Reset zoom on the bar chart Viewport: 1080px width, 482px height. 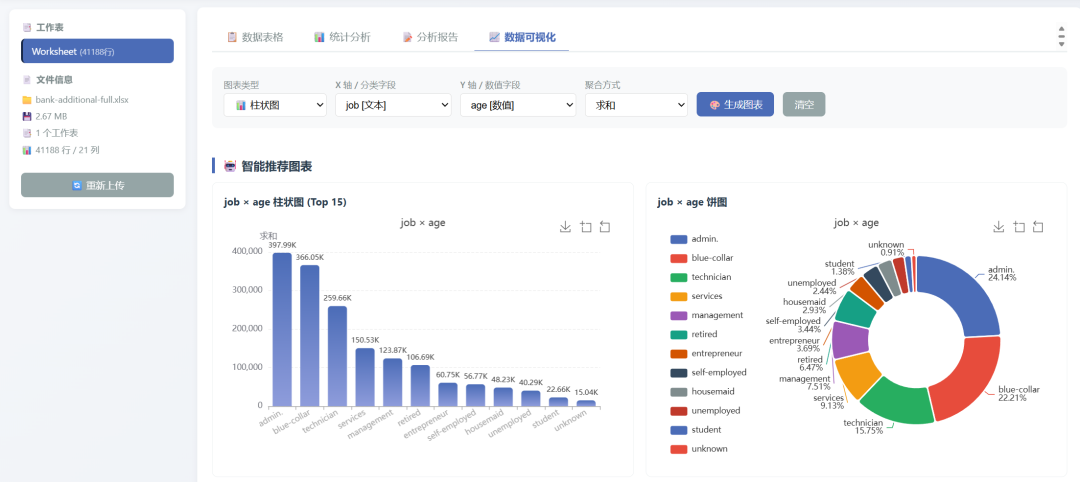pos(605,227)
